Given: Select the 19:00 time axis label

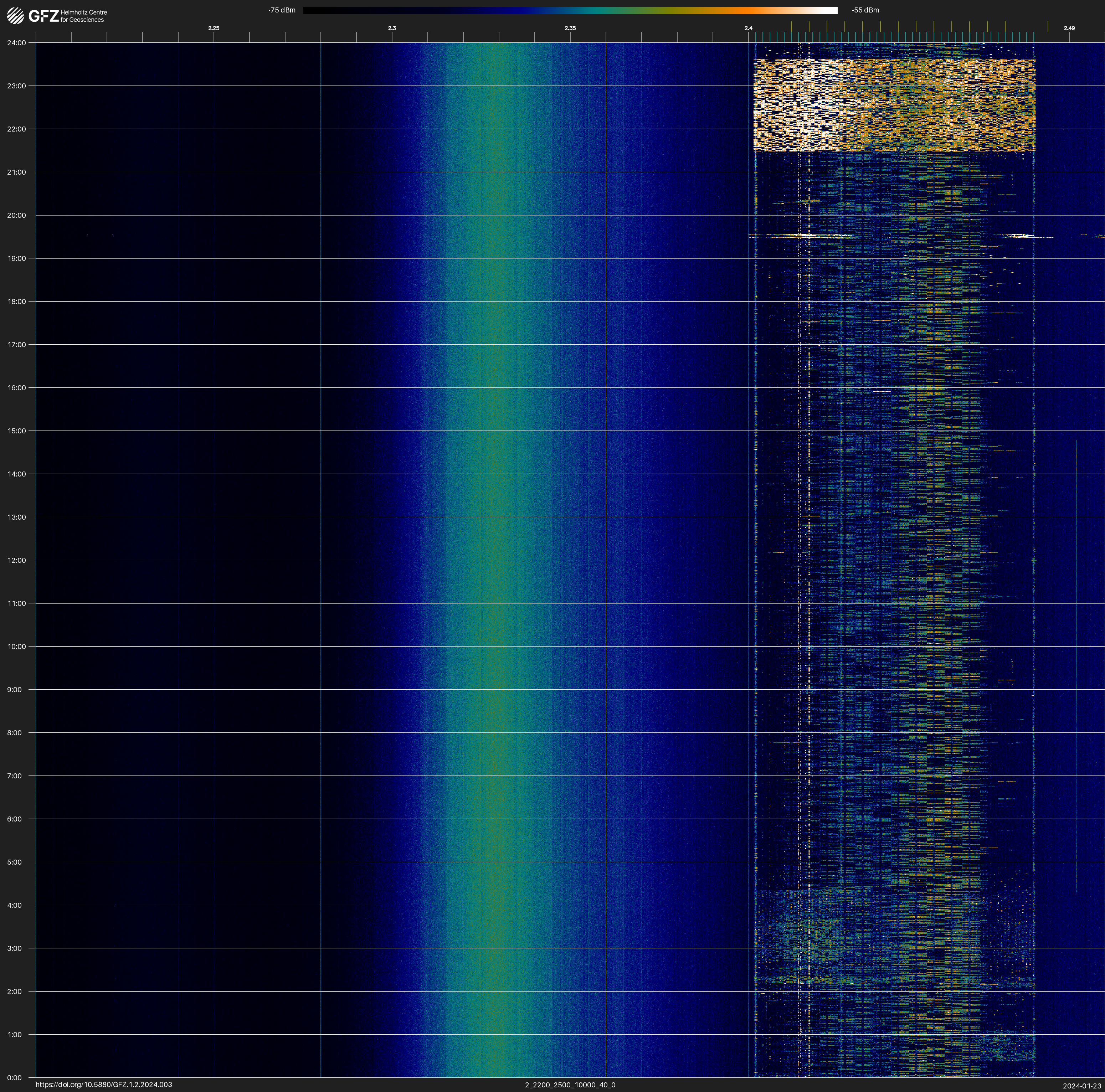Looking at the screenshot, I should [16, 258].
